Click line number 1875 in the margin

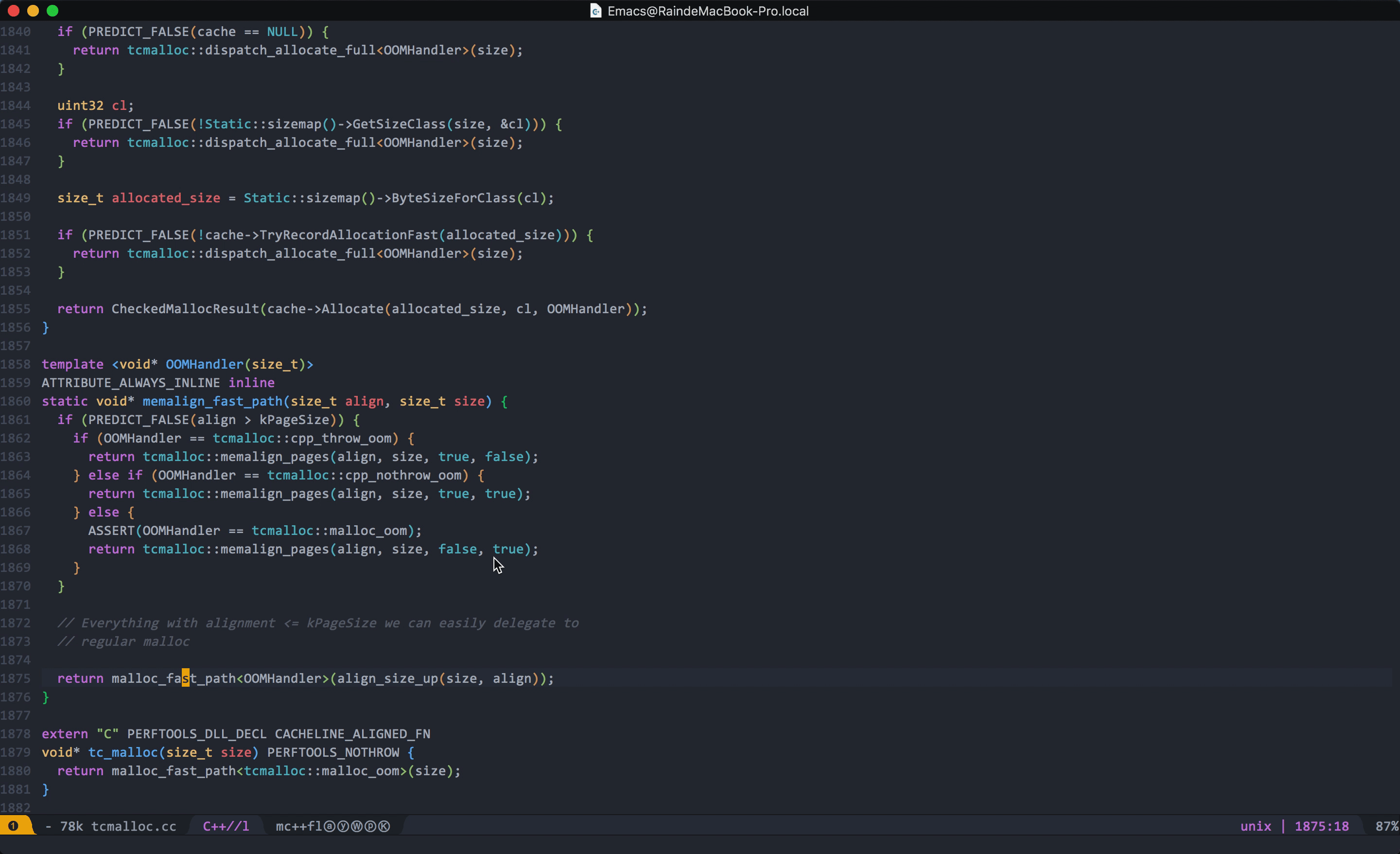click(17, 678)
